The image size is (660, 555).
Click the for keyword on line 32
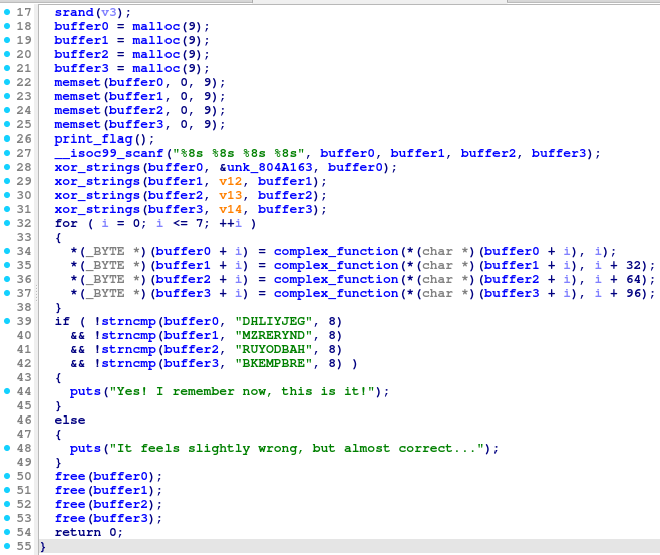[x=66, y=223]
